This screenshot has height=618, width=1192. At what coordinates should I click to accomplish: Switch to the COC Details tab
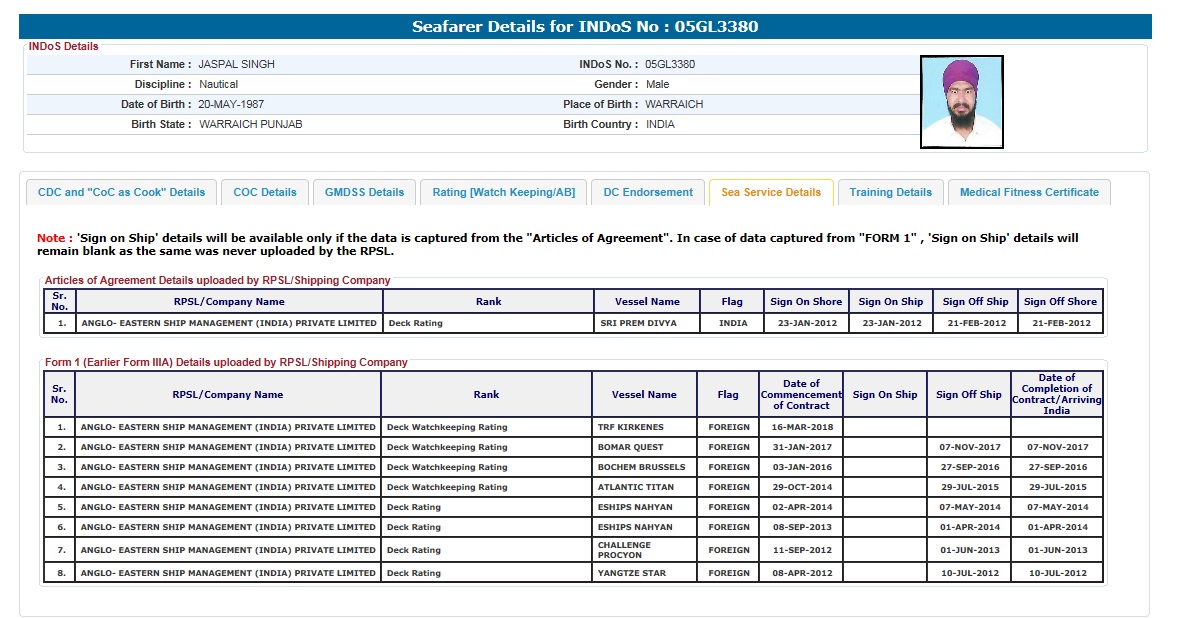[265, 192]
